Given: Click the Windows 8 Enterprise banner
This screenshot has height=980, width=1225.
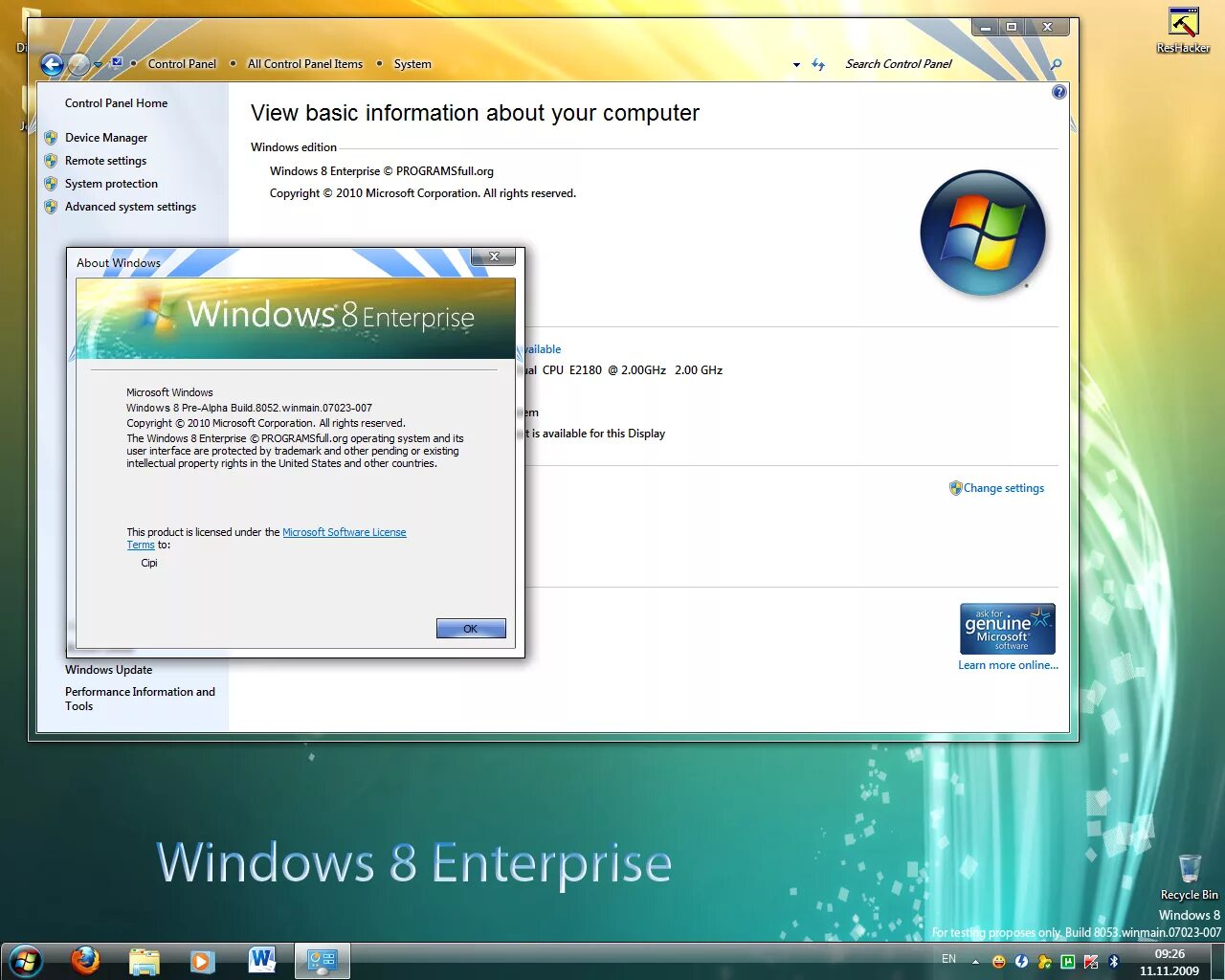Looking at the screenshot, I should pyautogui.click(x=296, y=319).
